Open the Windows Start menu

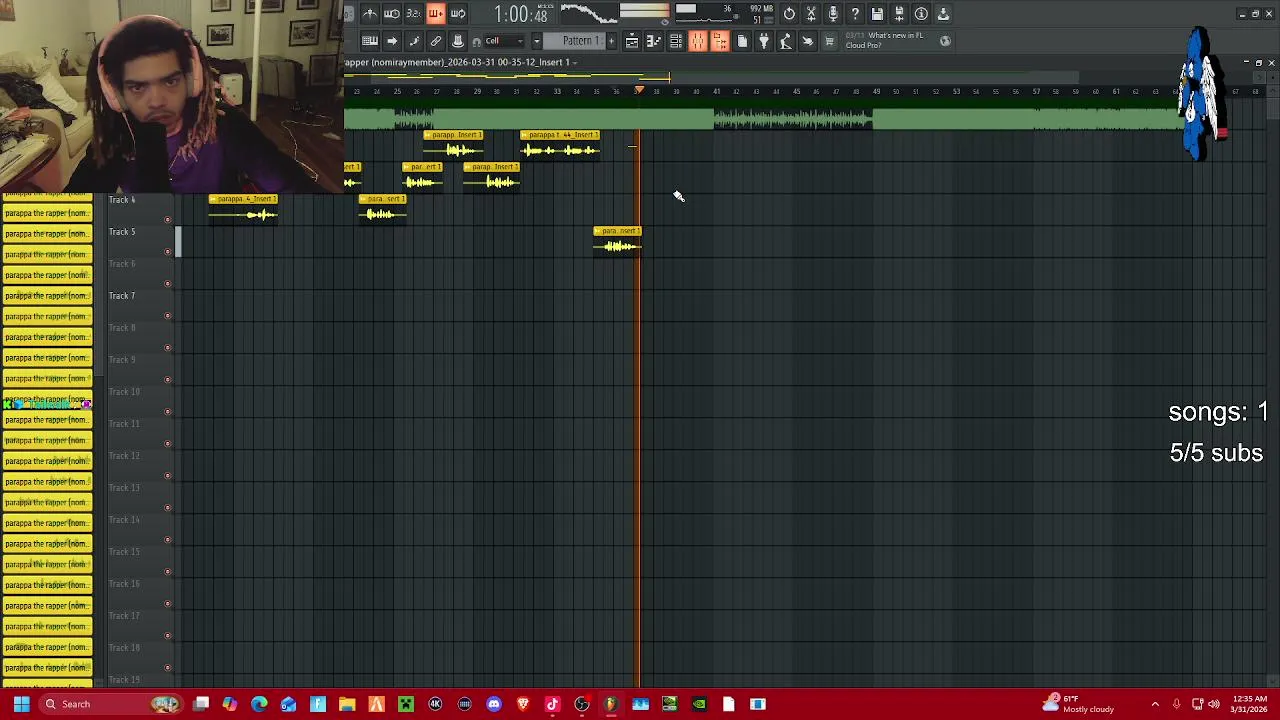coord(21,704)
